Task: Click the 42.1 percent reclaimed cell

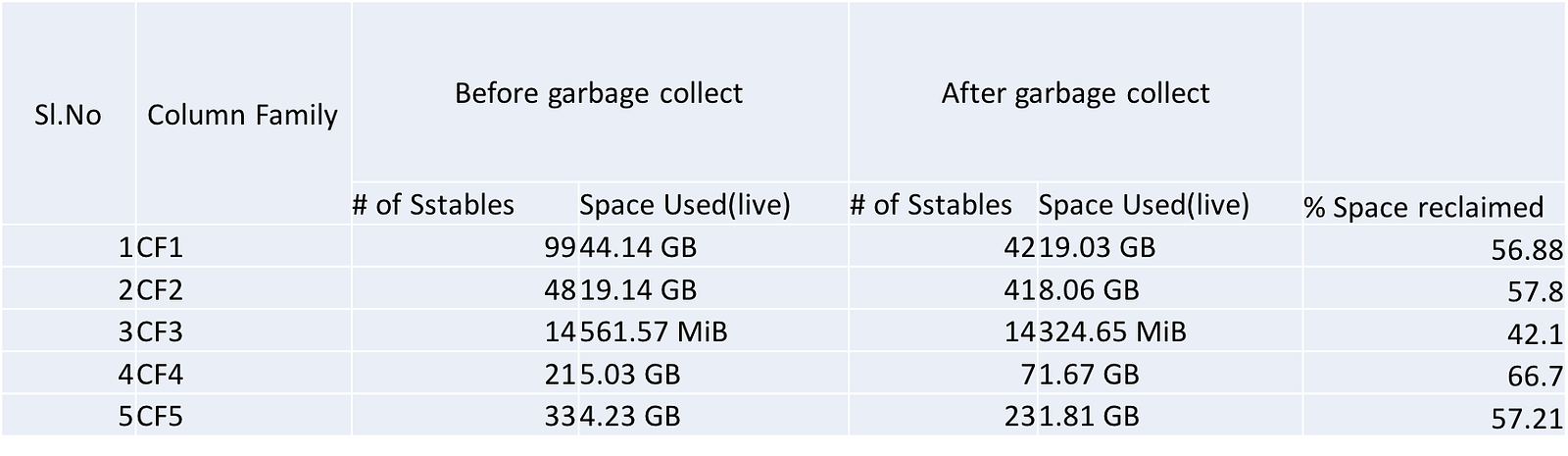Action: [1536, 334]
